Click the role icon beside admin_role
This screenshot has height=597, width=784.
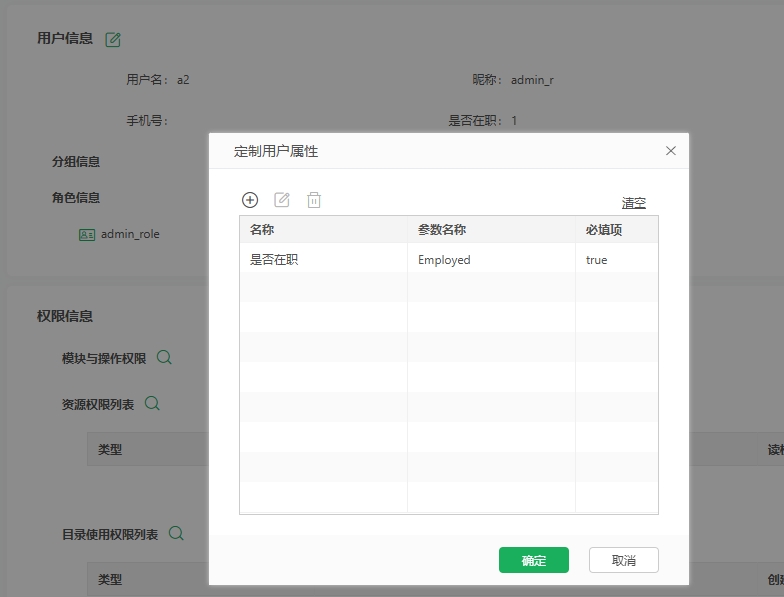pos(87,234)
